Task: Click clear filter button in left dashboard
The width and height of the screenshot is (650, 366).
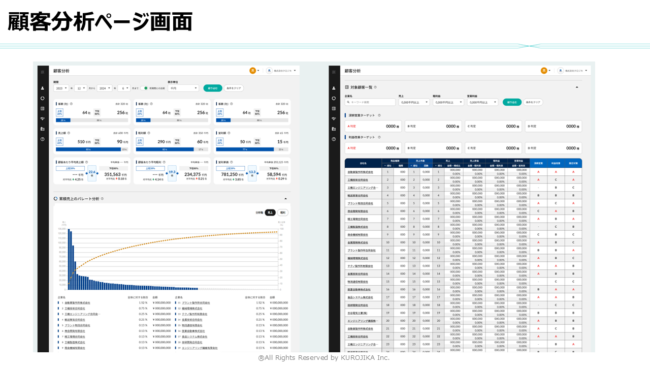Action: [x=234, y=88]
